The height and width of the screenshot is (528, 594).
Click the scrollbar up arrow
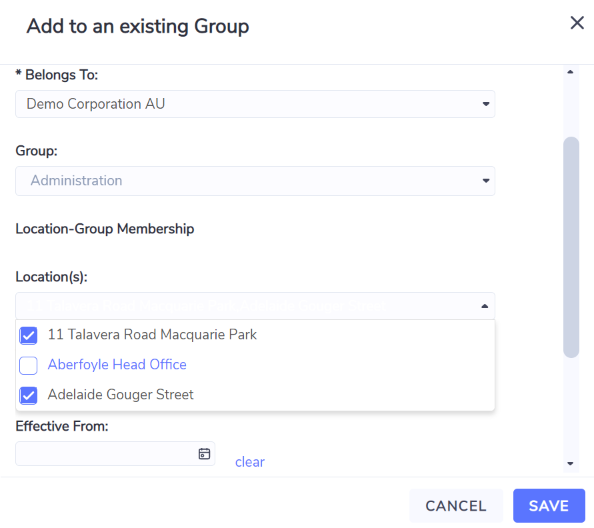pos(571,72)
